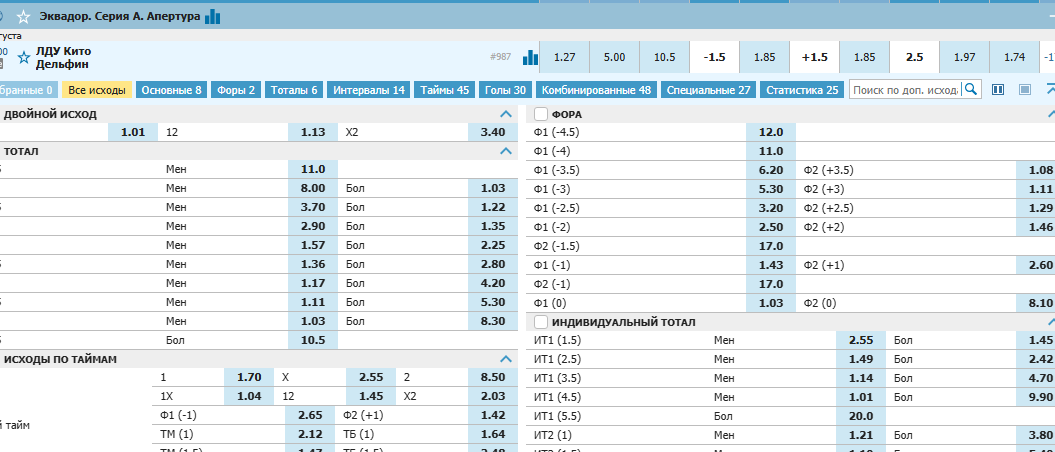Bet ИТ1 (2.5) Мен at 1.49
Image resolution: width=1055 pixels, height=452 pixels.
[x=861, y=359]
